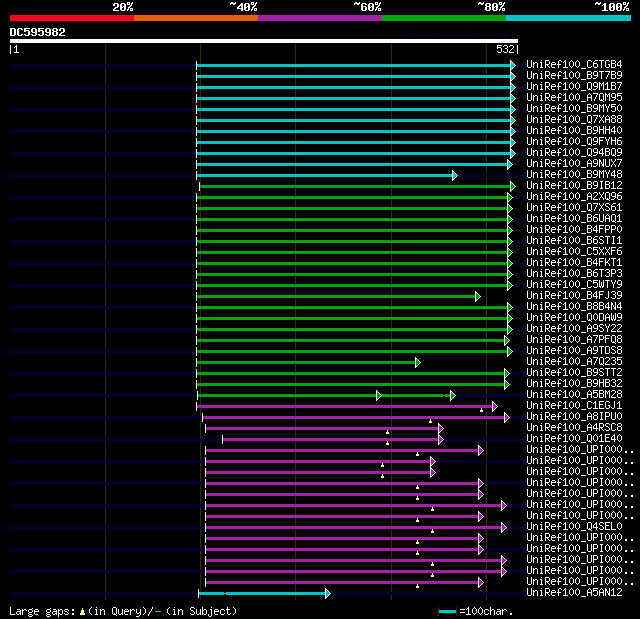Click the green alignment bar for A7Q235
The image size is (640, 619).
306,363
